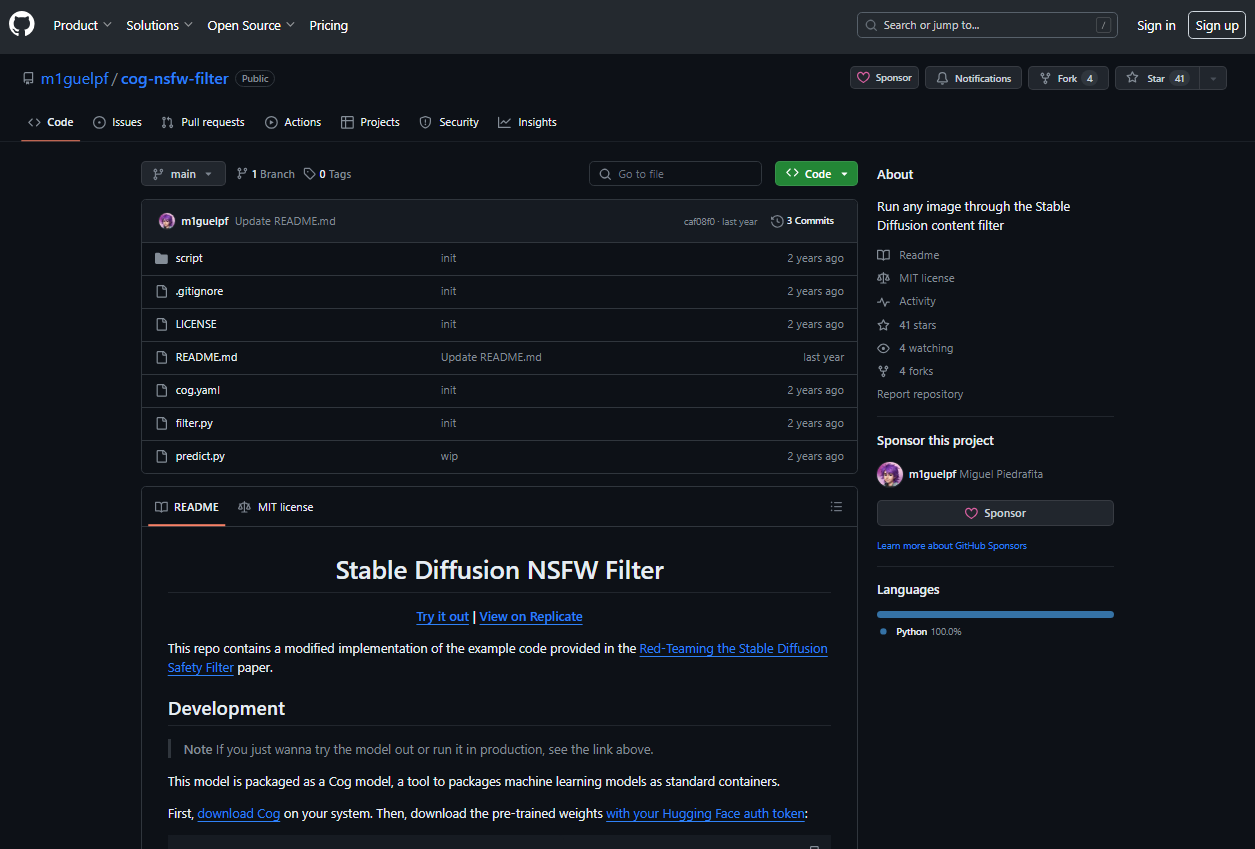Image resolution: width=1255 pixels, height=849 pixels.
Task: Switch to the Projects tab
Action: (x=370, y=122)
